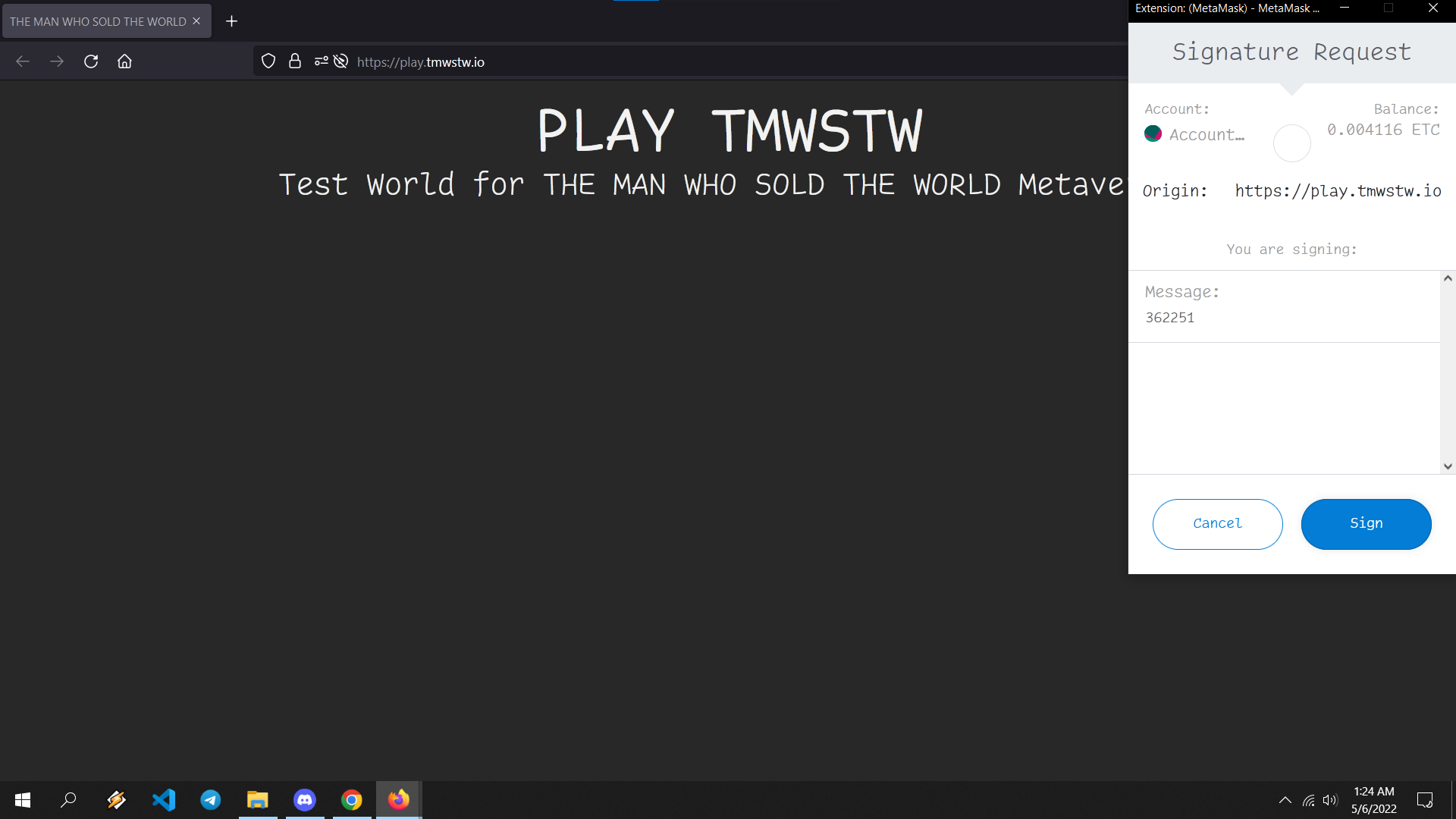The height and width of the screenshot is (819, 1456).
Task: Open the volume tray icon
Action: click(x=1330, y=800)
